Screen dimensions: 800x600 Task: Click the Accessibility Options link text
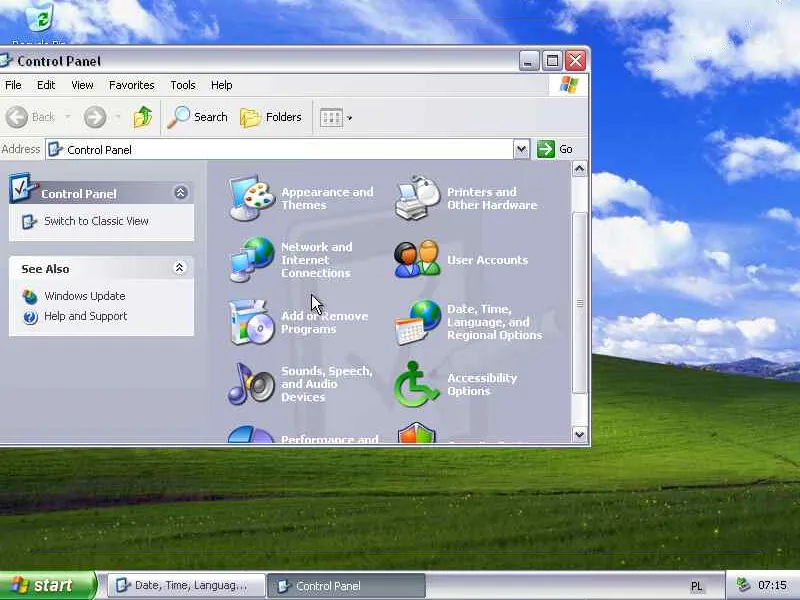[x=482, y=384]
